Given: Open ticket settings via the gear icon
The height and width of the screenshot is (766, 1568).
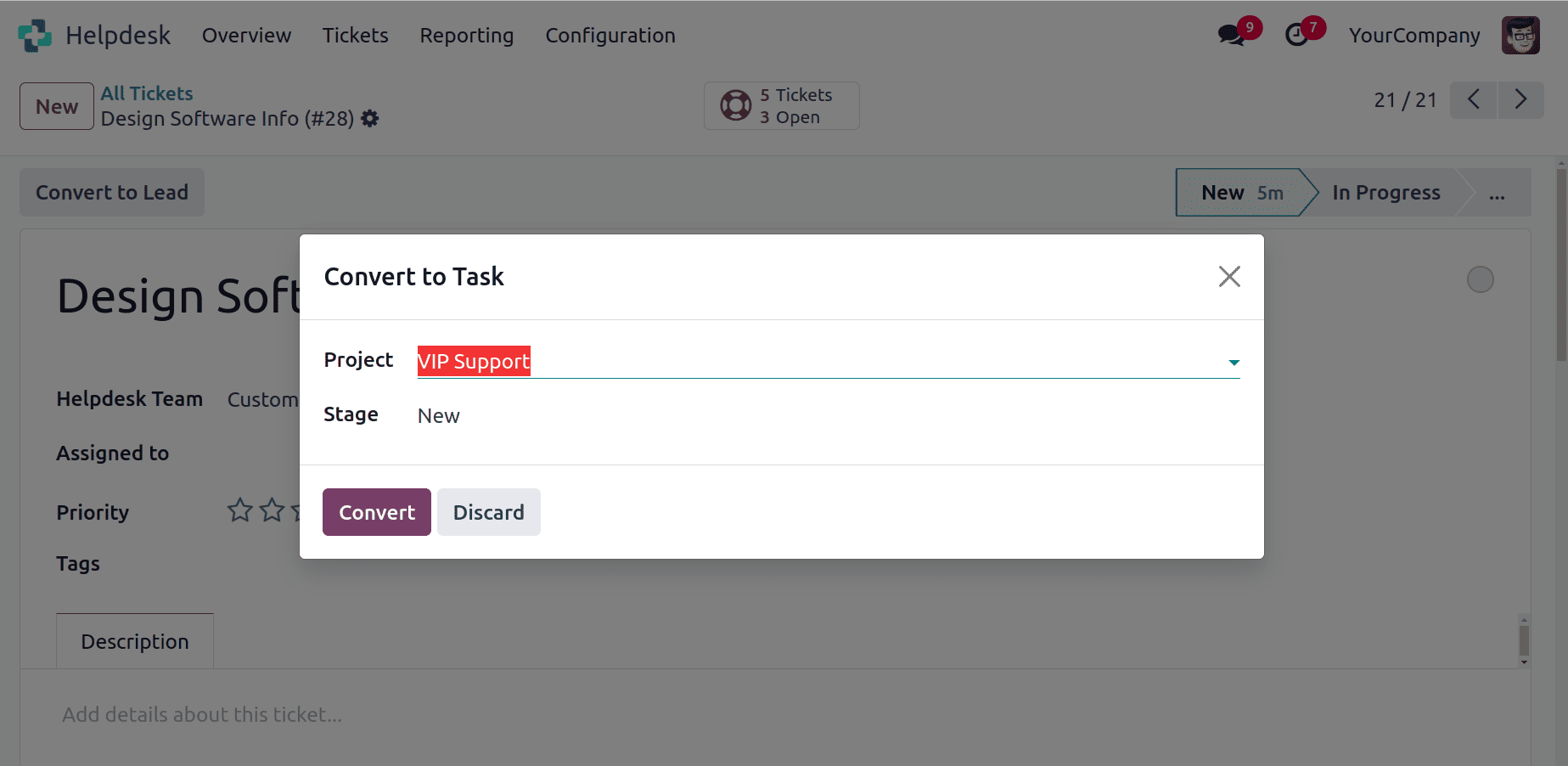Looking at the screenshot, I should coord(369,118).
